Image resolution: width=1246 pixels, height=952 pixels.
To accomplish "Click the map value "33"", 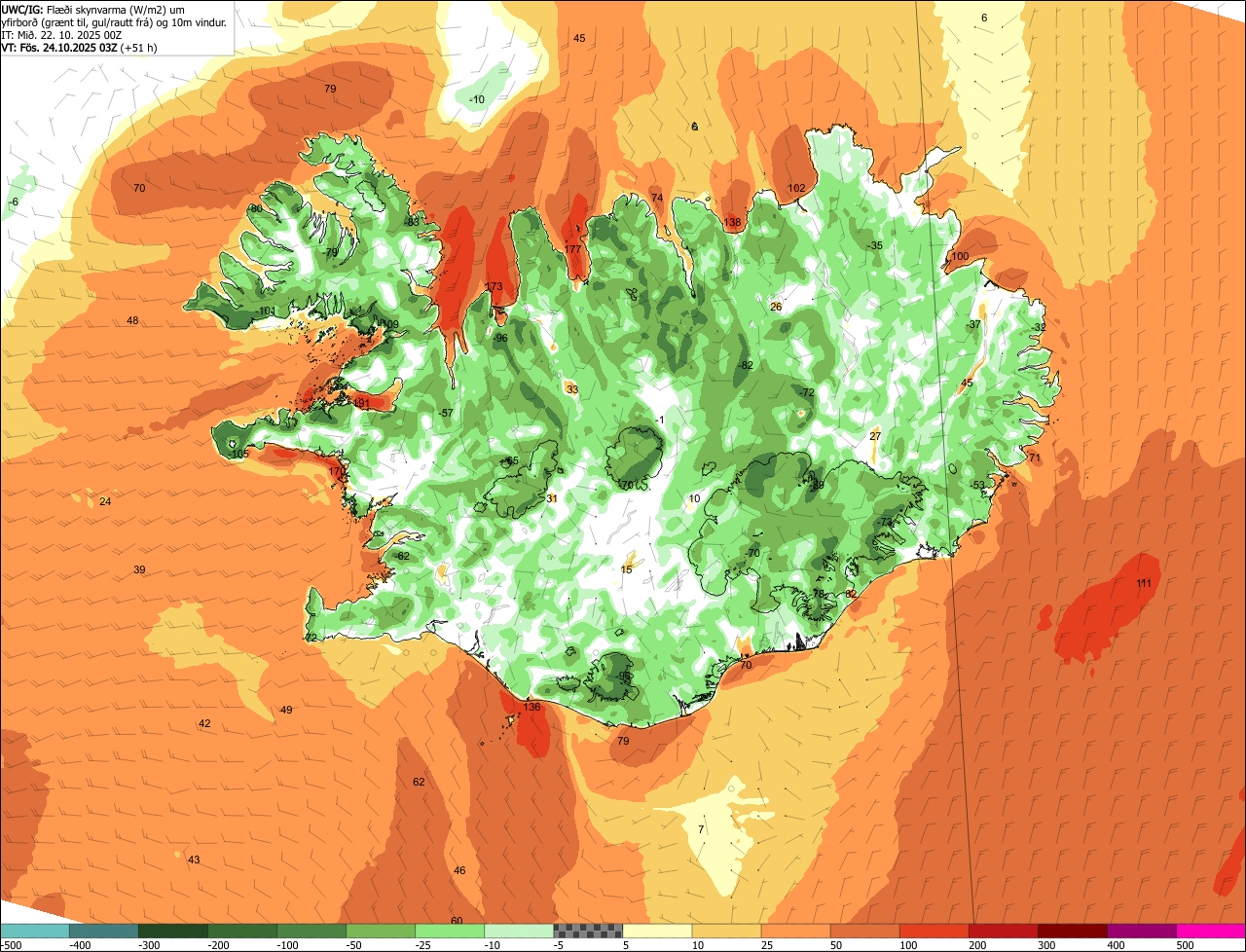I will coord(572,389).
